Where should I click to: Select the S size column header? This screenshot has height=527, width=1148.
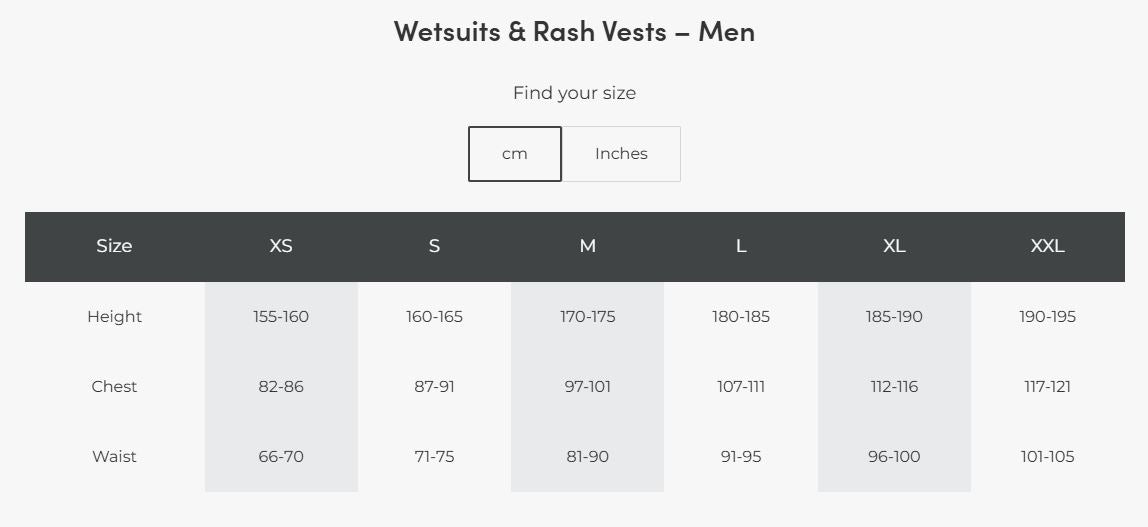click(434, 246)
